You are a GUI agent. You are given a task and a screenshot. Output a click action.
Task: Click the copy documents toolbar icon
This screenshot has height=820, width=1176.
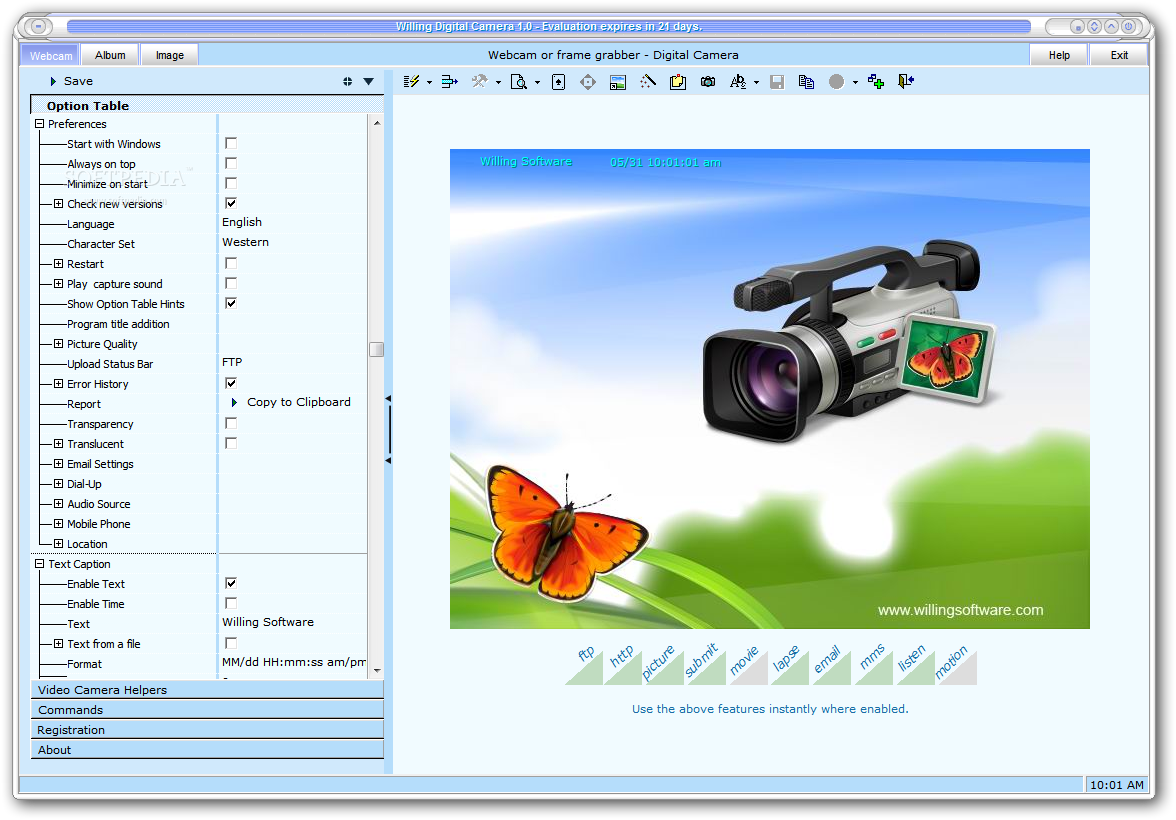coord(806,82)
